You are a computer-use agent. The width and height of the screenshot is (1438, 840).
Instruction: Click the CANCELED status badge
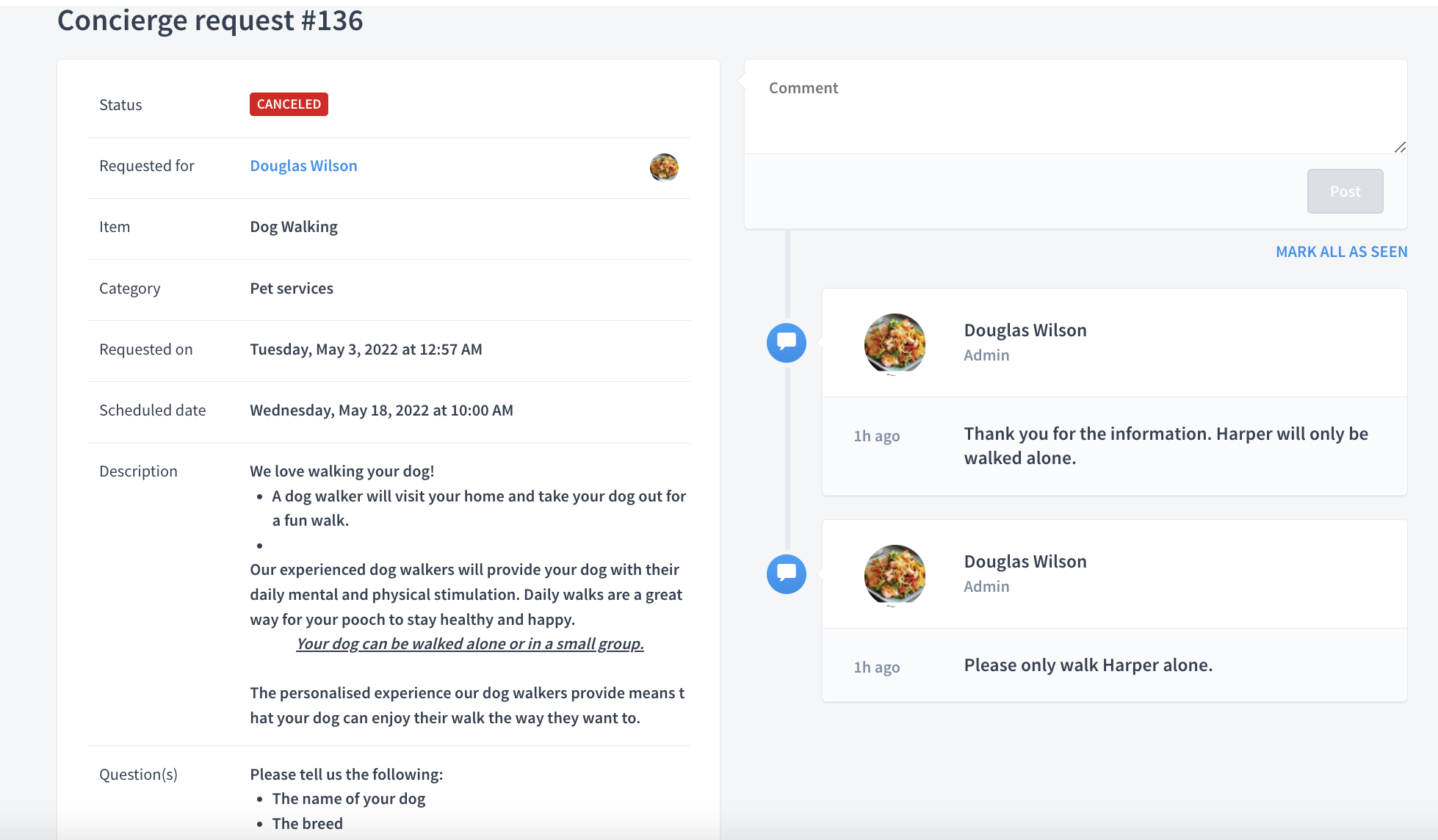coord(289,104)
